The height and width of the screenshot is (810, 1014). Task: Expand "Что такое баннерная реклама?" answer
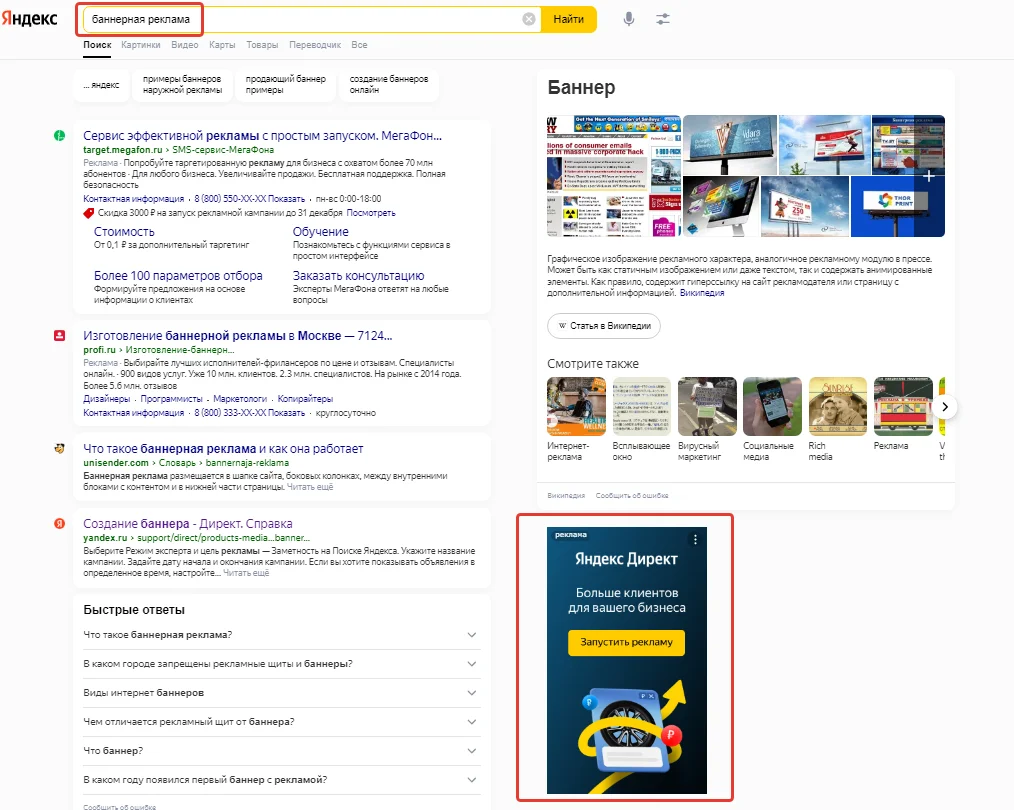tap(281, 635)
